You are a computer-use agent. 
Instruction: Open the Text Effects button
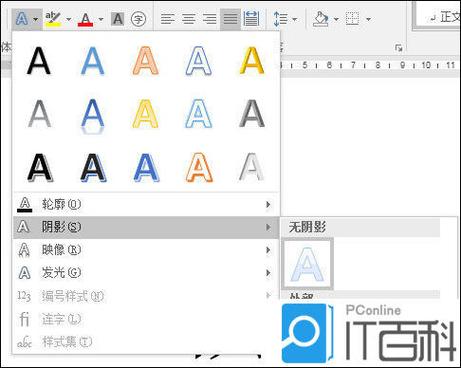pos(21,19)
